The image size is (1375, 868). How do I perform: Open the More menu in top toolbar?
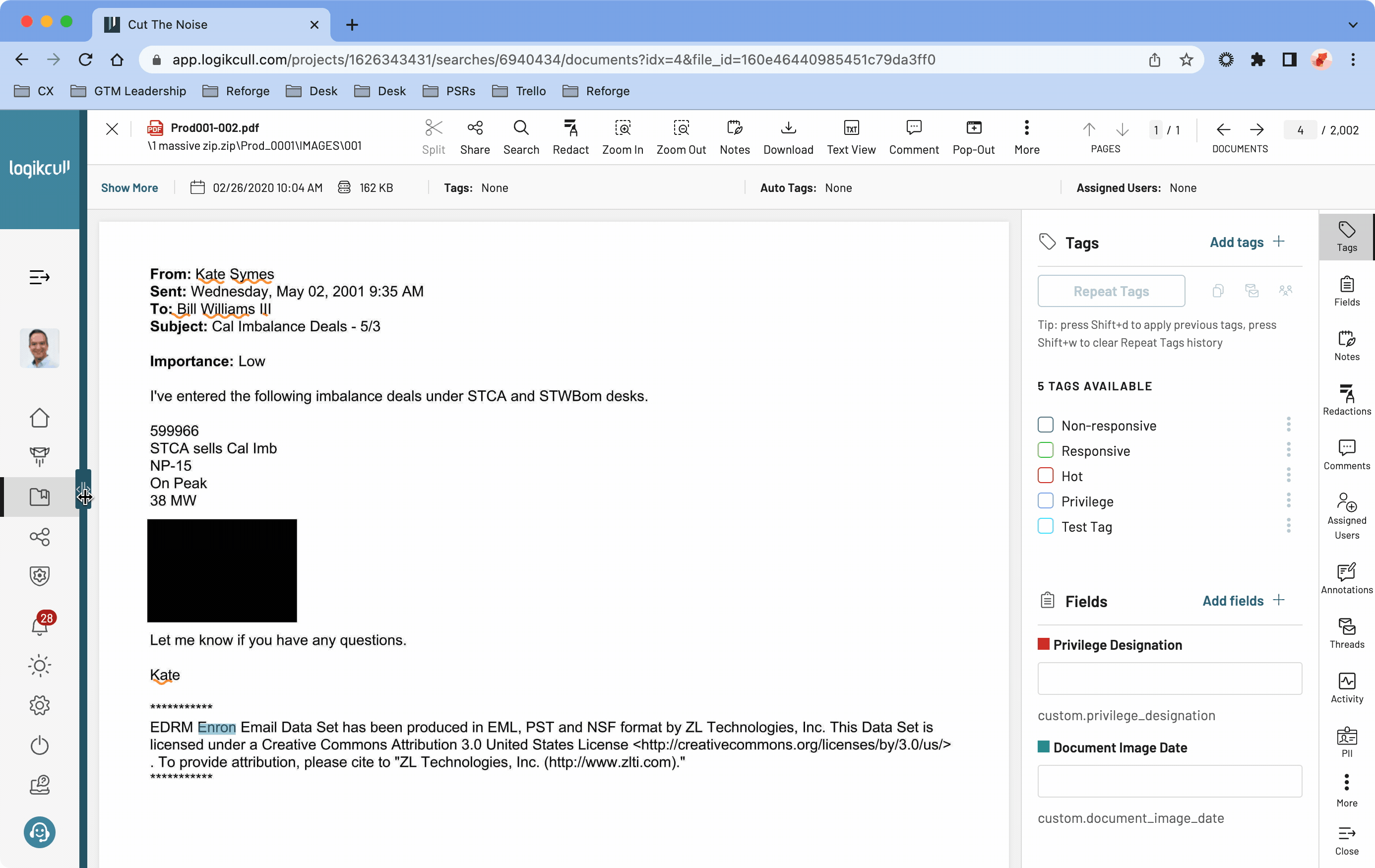click(1026, 137)
